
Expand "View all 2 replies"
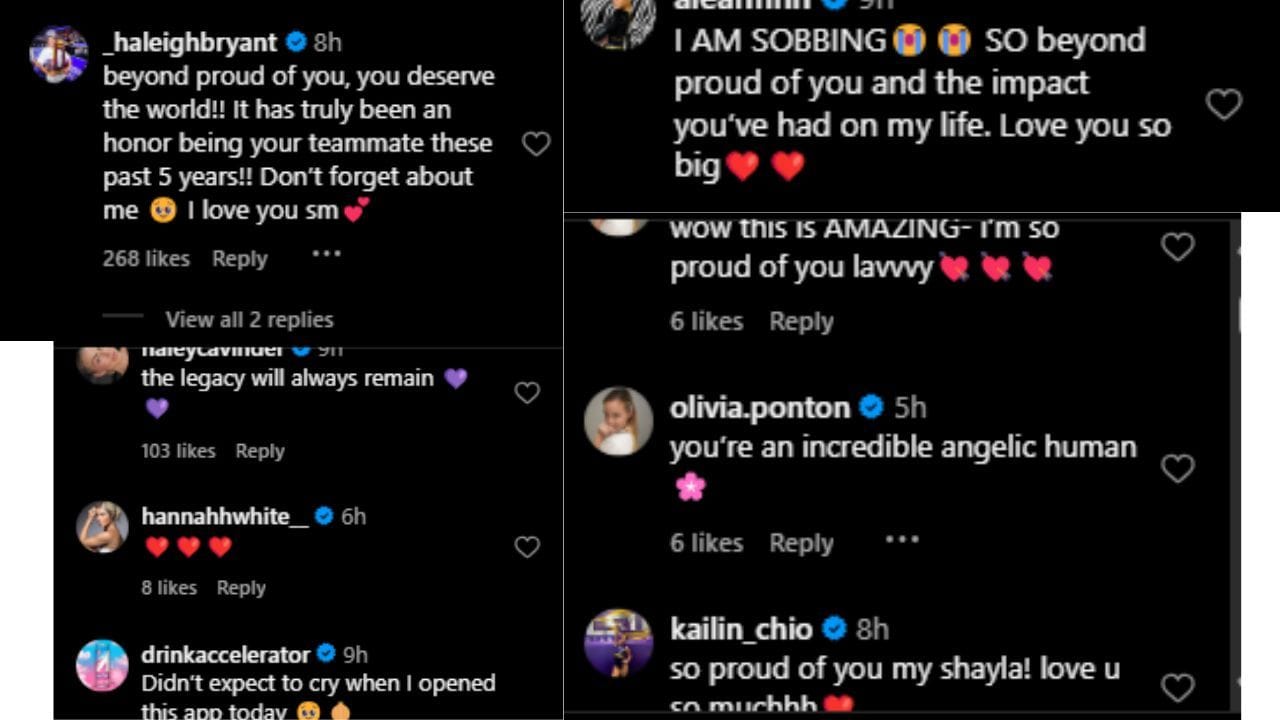point(249,320)
